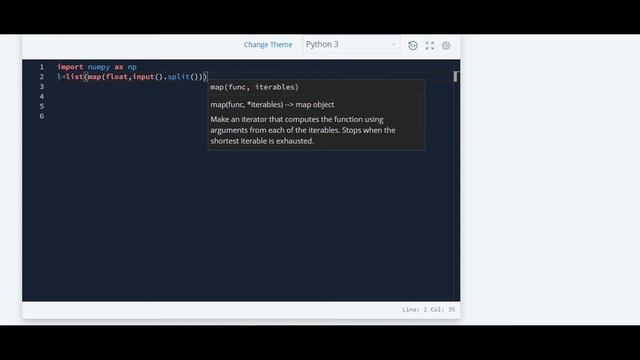Click line number 5 in gutter
Viewport: 640px width, 360px height.
42,106
